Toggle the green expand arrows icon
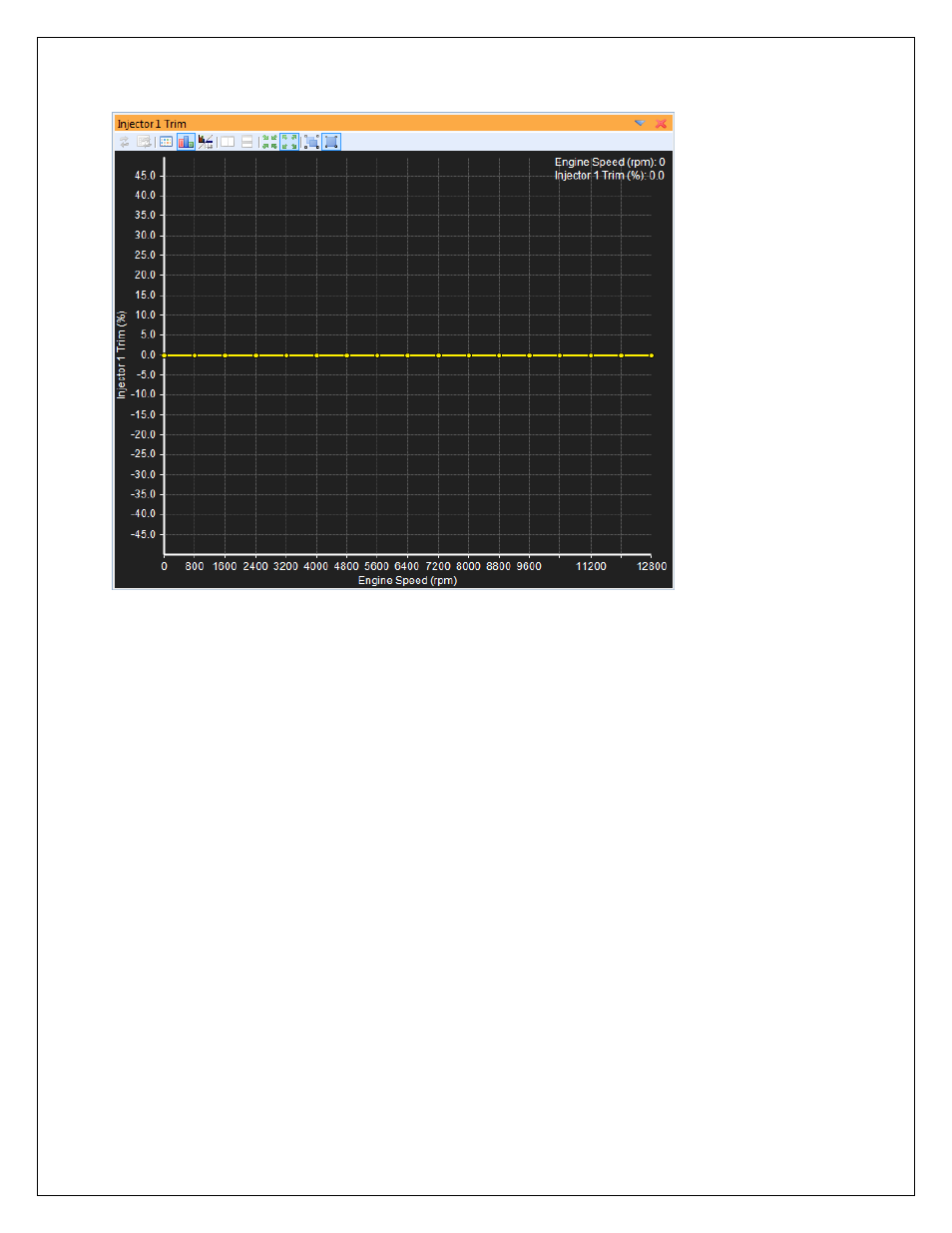The image size is (952, 1233). [289, 142]
